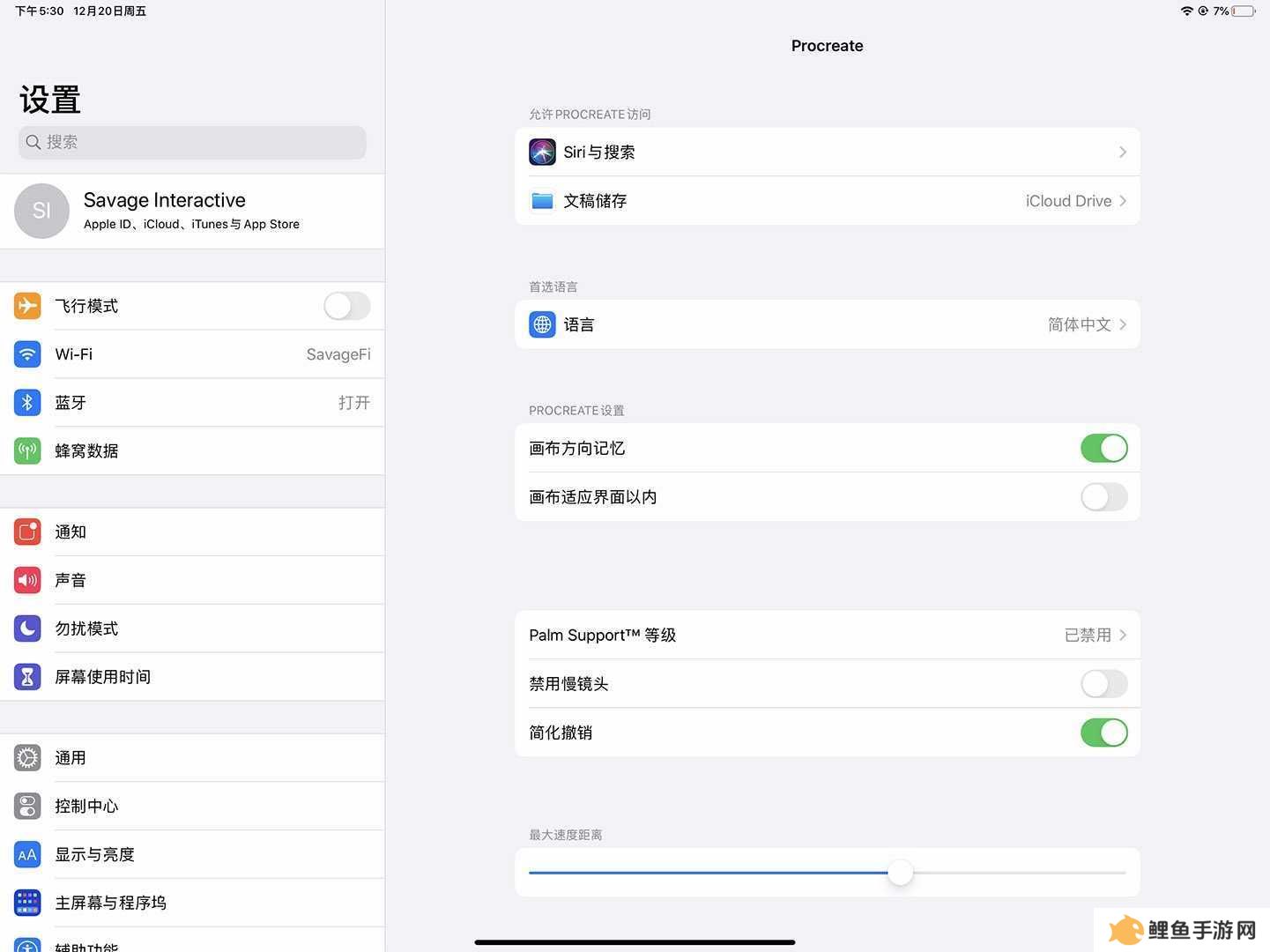This screenshot has width=1270, height=952.
Task: Tap the home indicator bar
Action: coord(635,942)
